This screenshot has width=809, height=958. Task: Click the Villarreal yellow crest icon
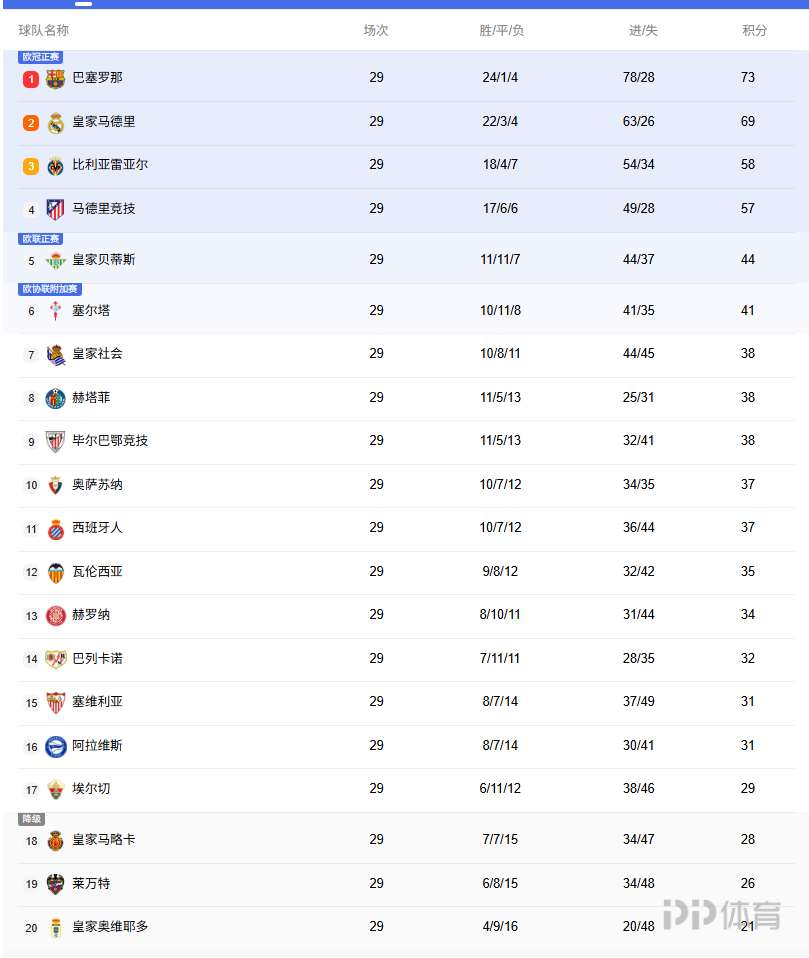click(x=56, y=165)
